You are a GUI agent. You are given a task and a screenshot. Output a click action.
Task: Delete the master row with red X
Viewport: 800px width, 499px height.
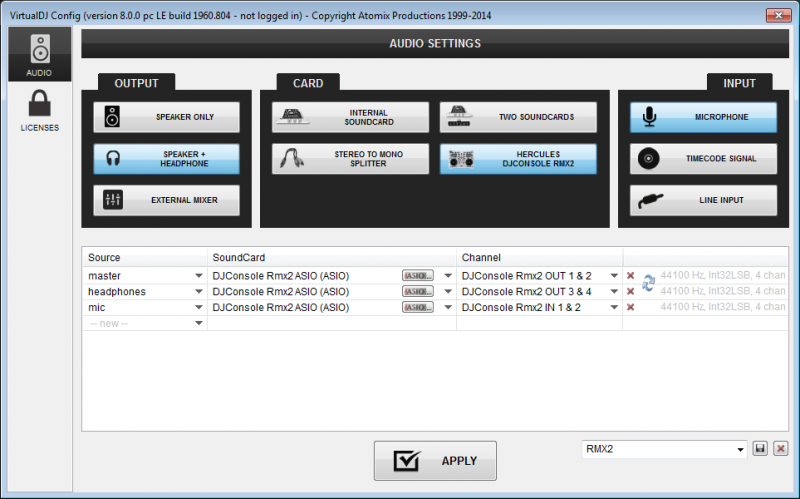pos(630,276)
